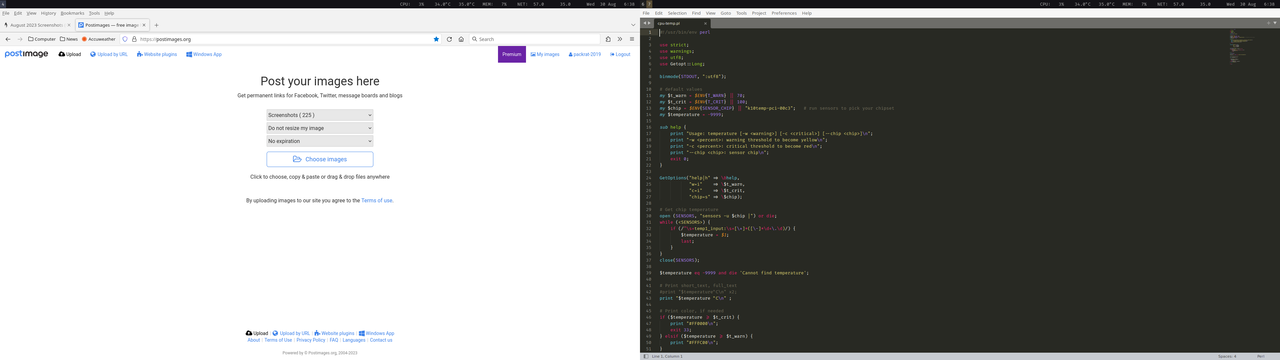Open Firefox History menu

pos(48,13)
